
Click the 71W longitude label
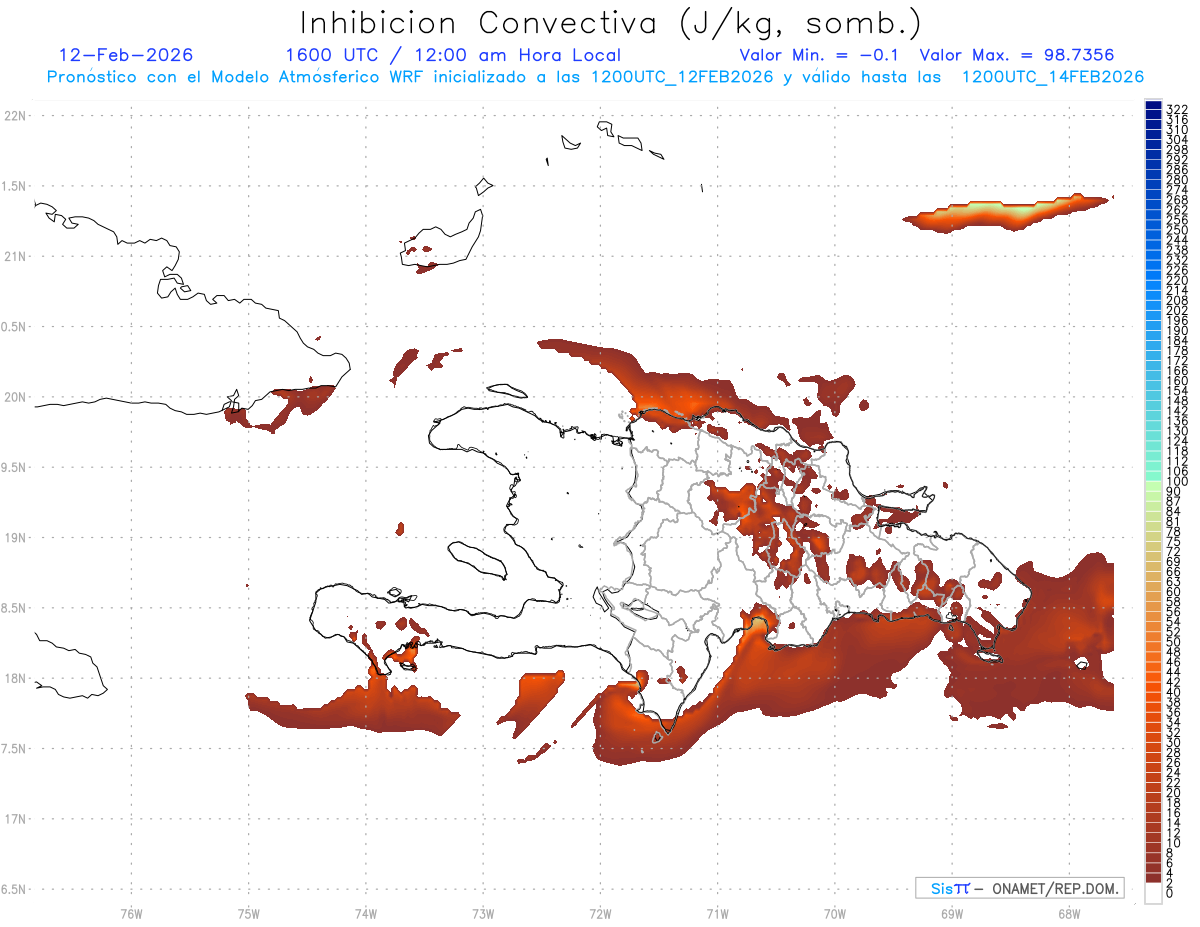point(717,913)
